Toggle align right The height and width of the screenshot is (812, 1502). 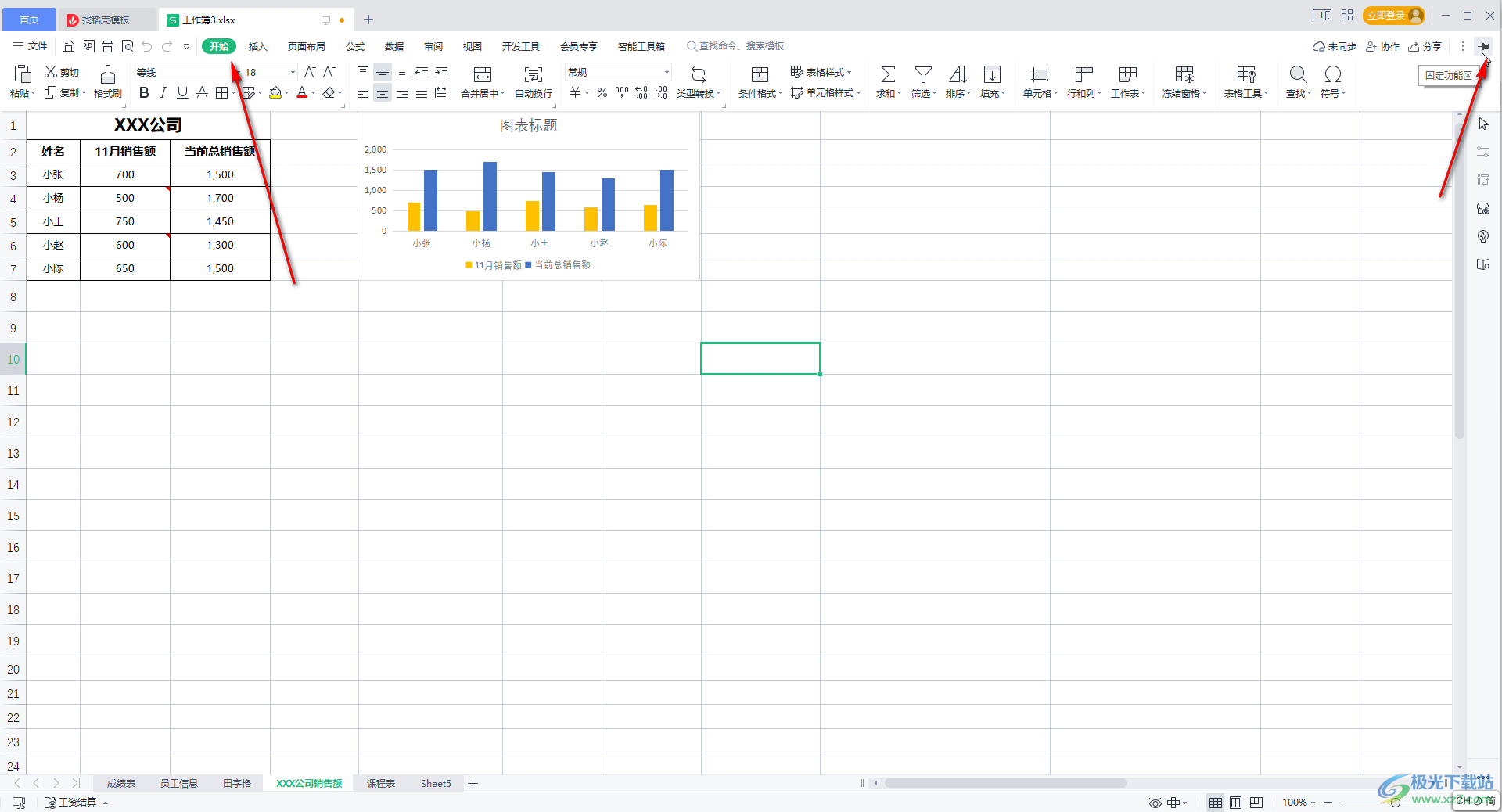[x=402, y=92]
